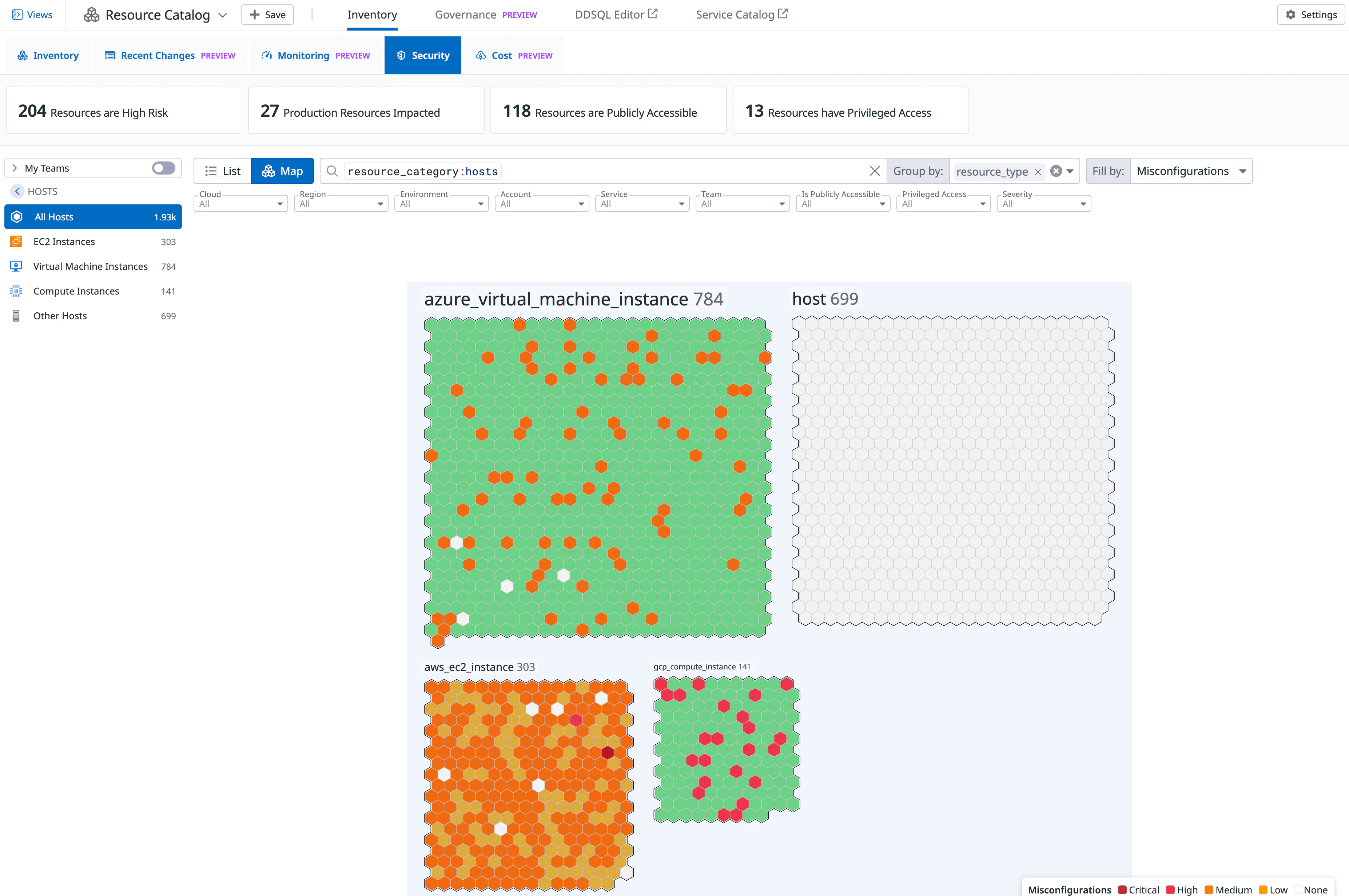This screenshot has height=896, width=1349.
Task: Click the aws_ec2_instance 303 group label
Action: click(x=479, y=667)
